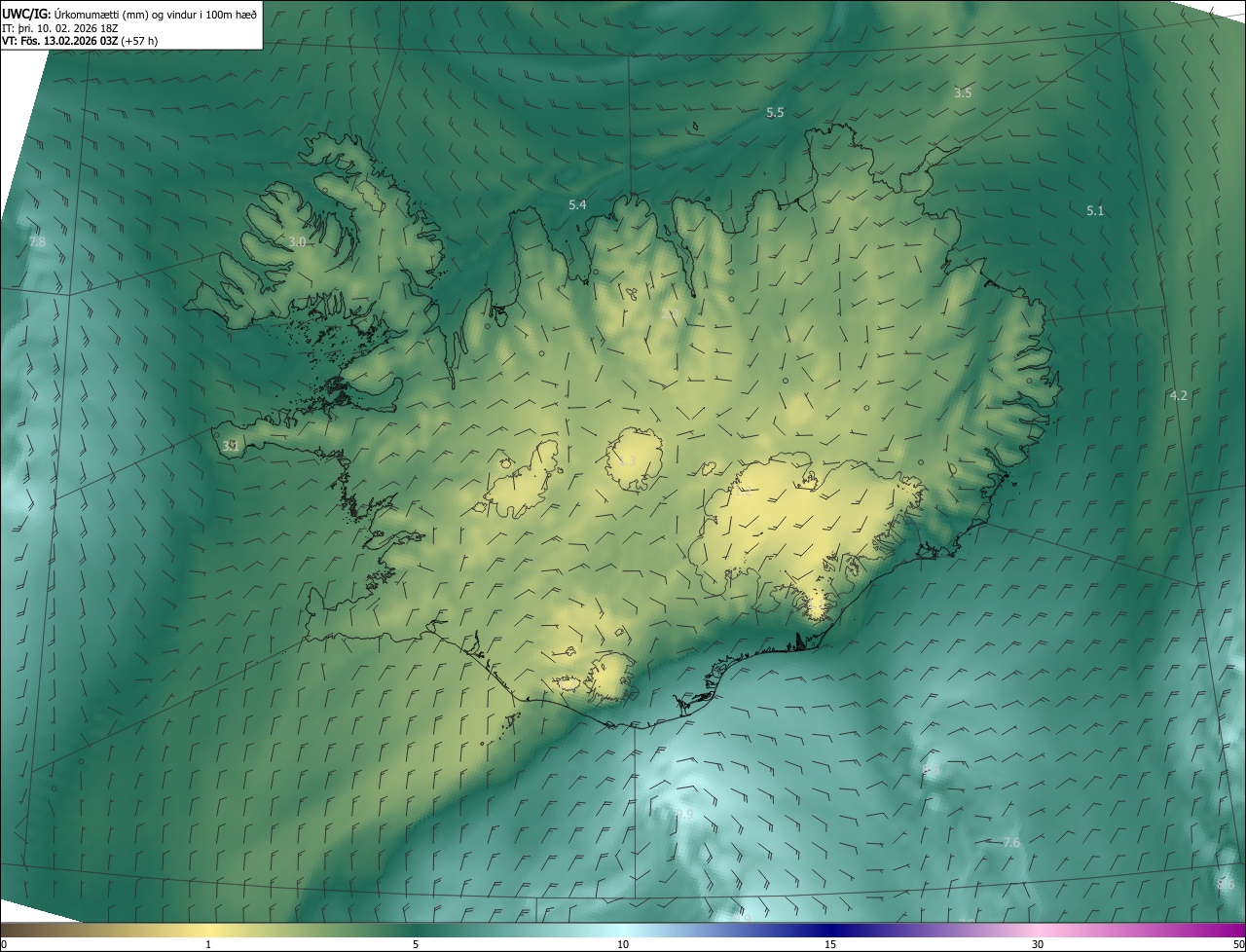Click the 7.6 value label in the southeast sea
This screenshot has width=1246, height=952.
coord(1011,842)
